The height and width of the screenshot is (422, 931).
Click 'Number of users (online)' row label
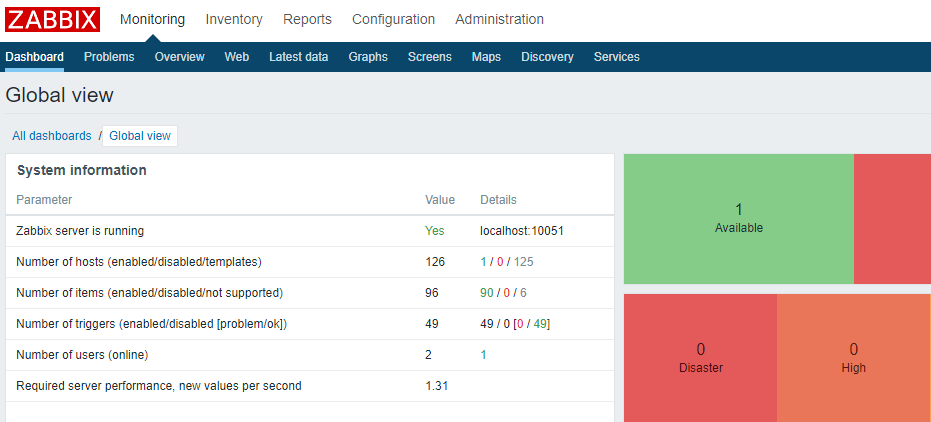pyautogui.click(x=82, y=355)
